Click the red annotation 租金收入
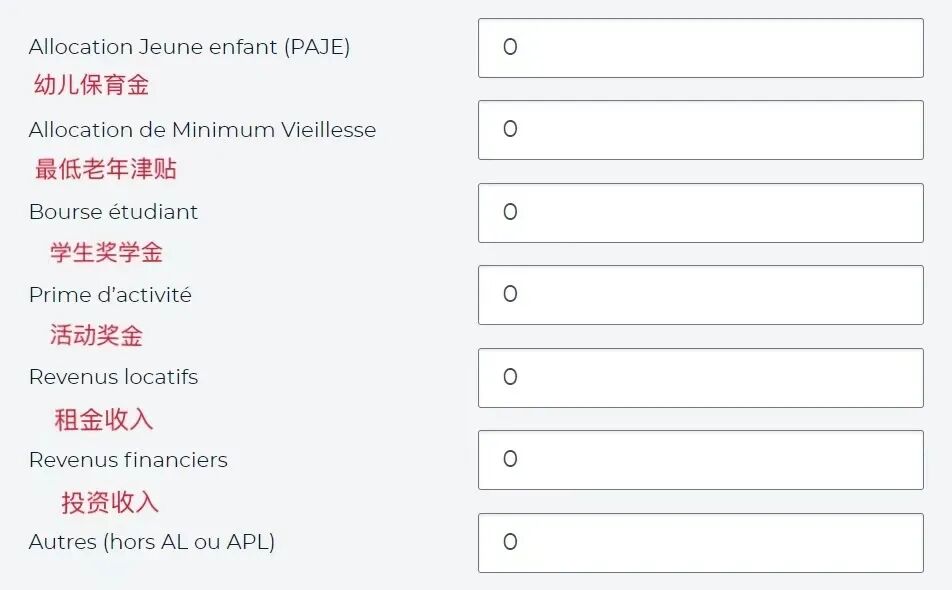 tap(104, 419)
